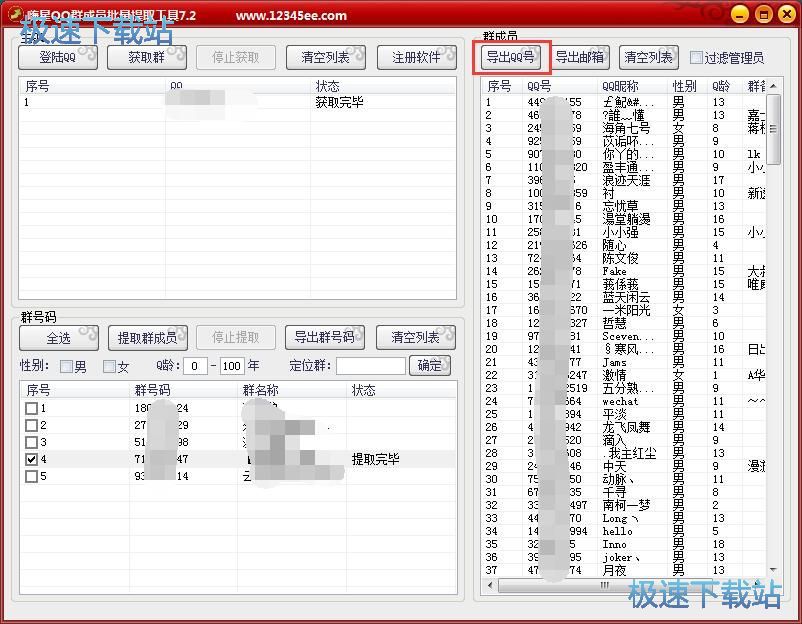Check the box for group row 5
802x624 pixels.
(31, 476)
